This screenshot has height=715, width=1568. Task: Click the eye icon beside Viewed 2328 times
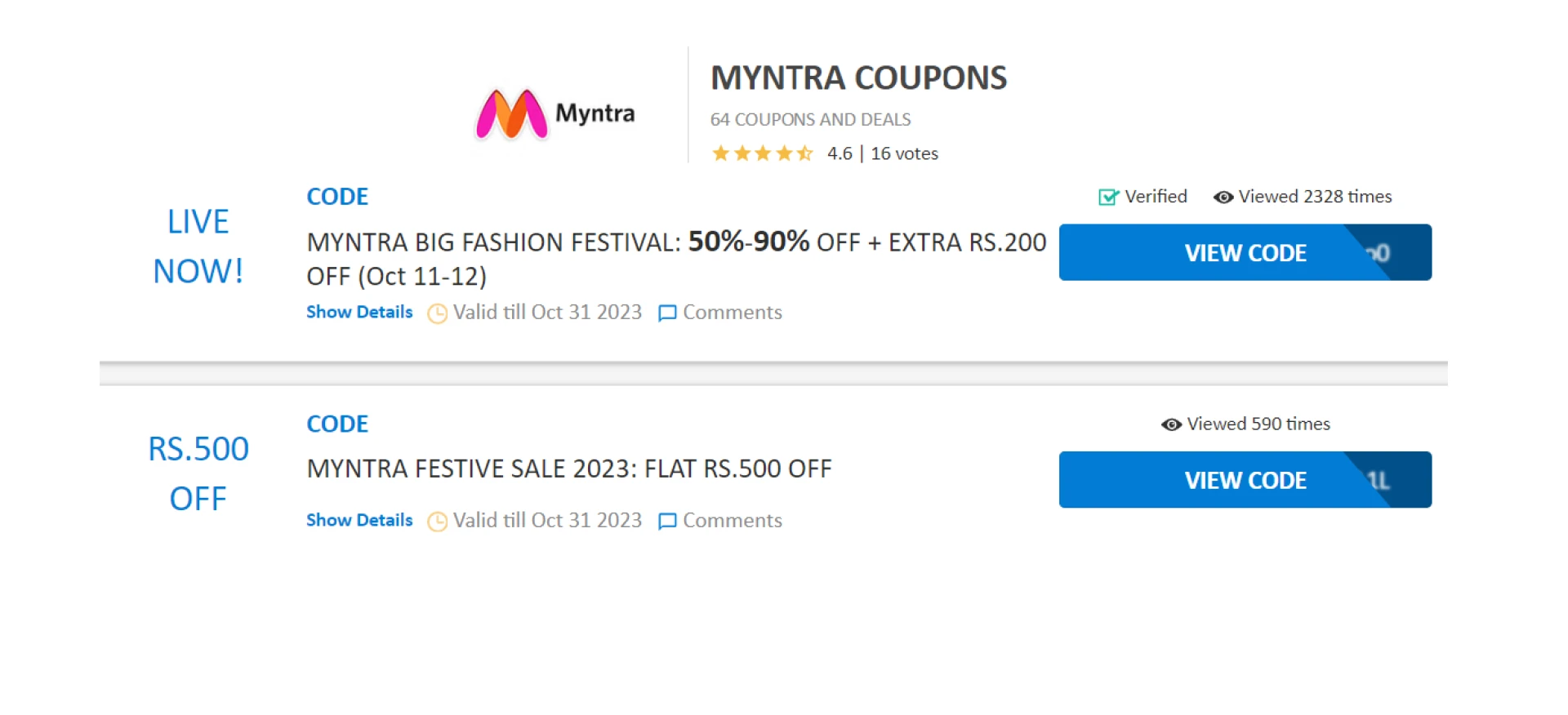(1223, 197)
